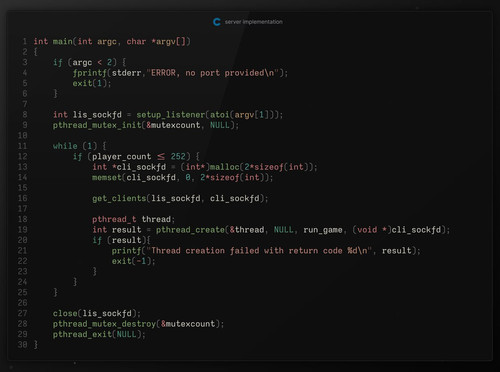Click the "server implementation" title text
The height and width of the screenshot is (372, 500).
[254, 22]
